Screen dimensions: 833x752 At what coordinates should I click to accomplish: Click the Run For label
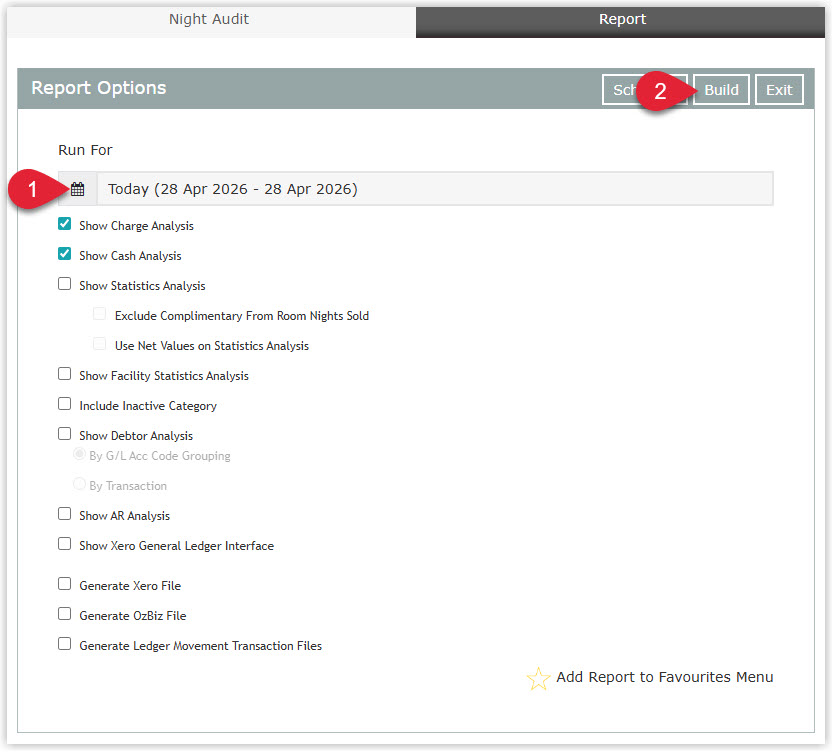tap(86, 150)
